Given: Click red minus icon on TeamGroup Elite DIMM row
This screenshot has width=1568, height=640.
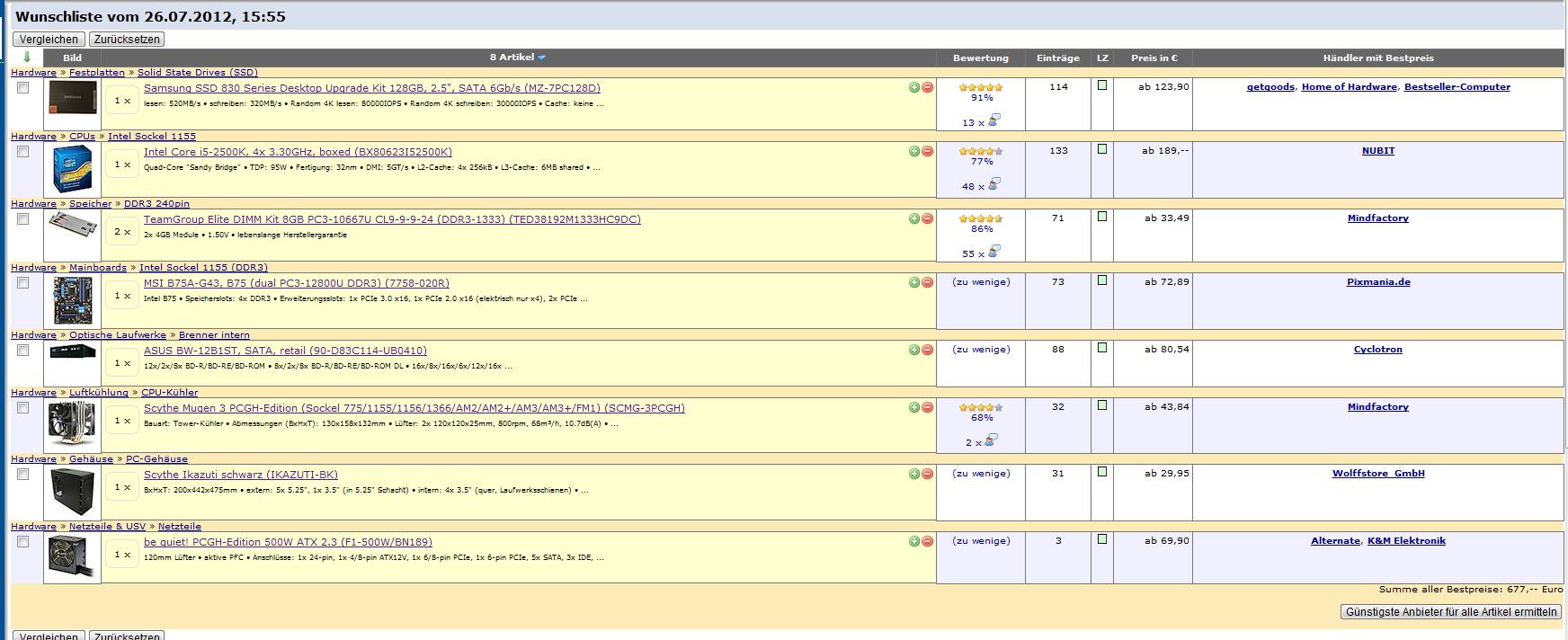Looking at the screenshot, I should coord(927,218).
